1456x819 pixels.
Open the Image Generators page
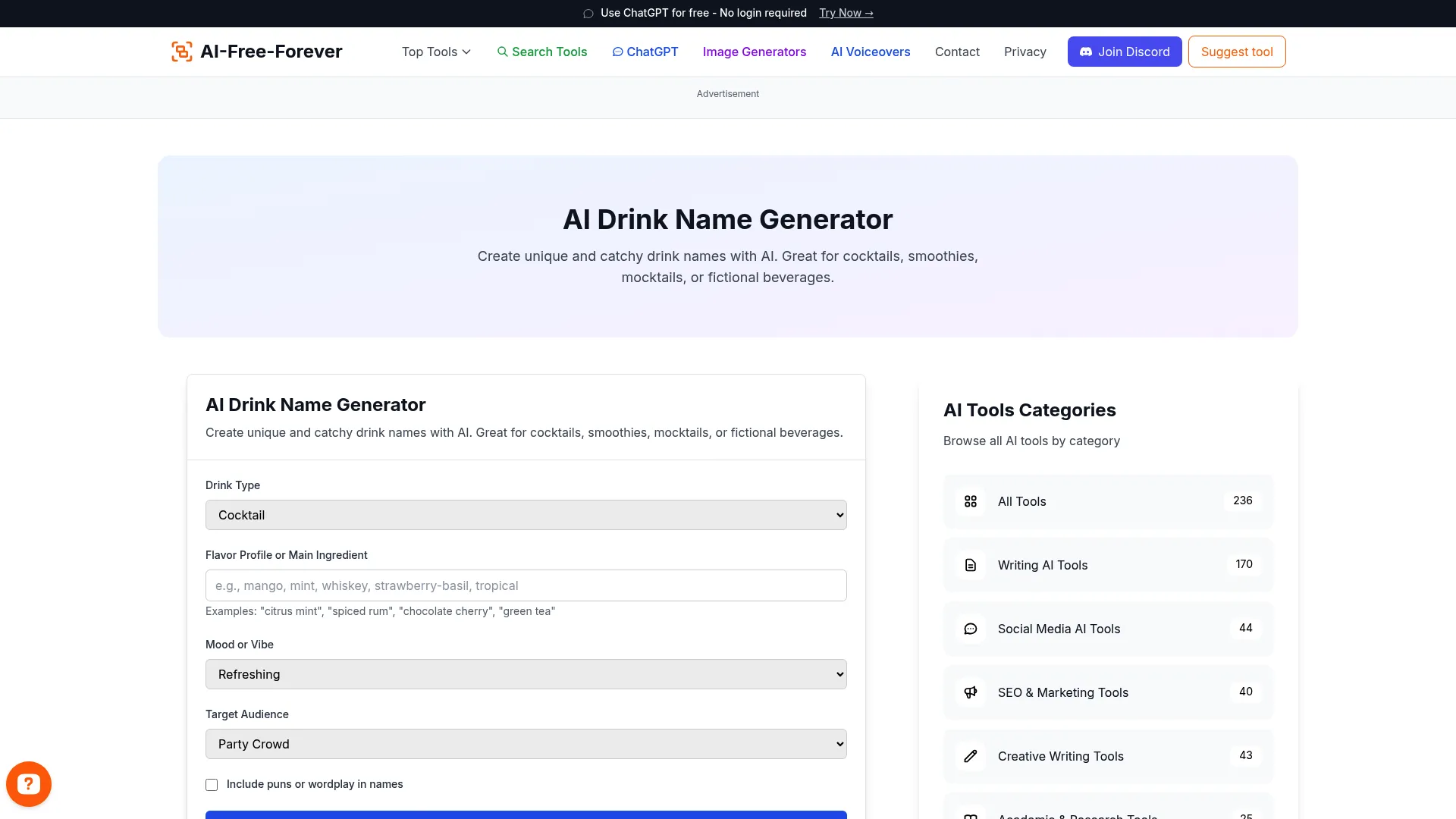(754, 52)
